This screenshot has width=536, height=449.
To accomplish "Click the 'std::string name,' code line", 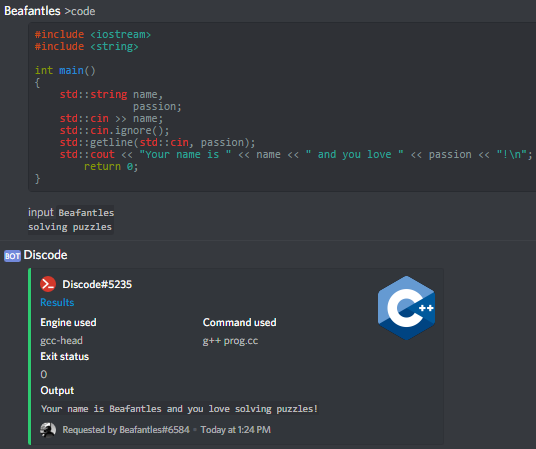I will click(111, 94).
